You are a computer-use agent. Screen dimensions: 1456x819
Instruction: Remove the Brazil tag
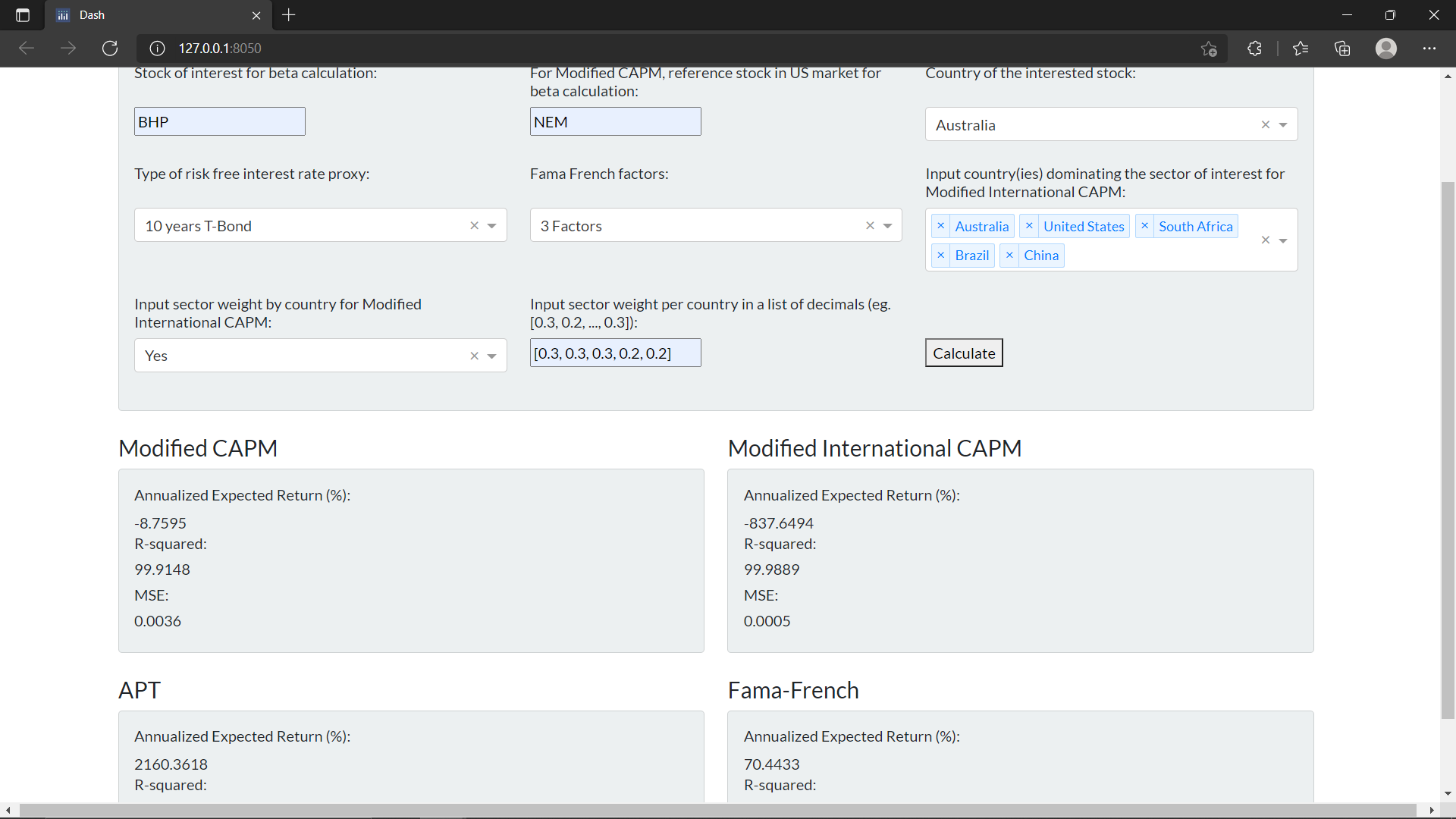(x=940, y=256)
